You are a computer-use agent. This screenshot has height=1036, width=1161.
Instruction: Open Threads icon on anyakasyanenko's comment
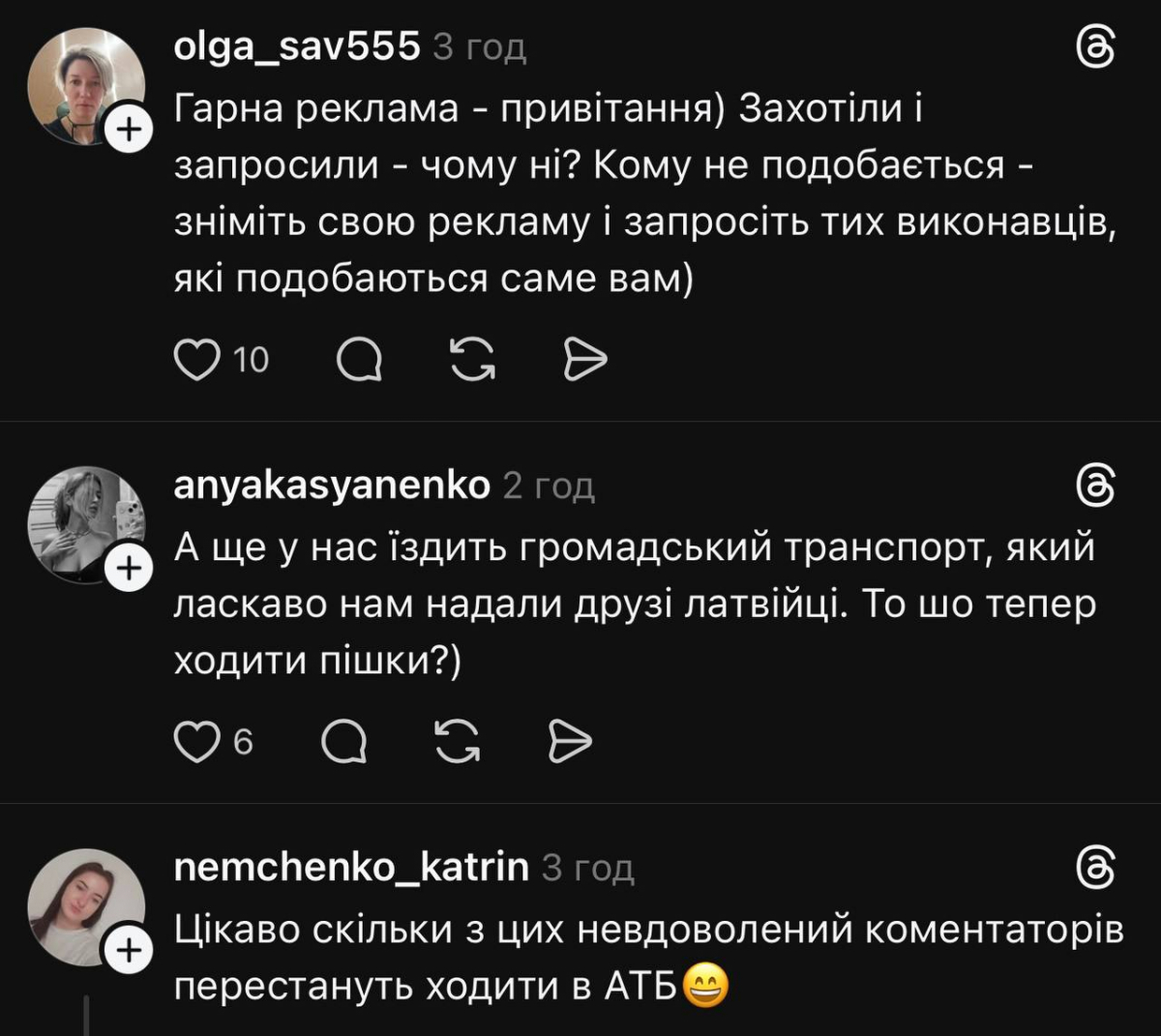(1097, 486)
